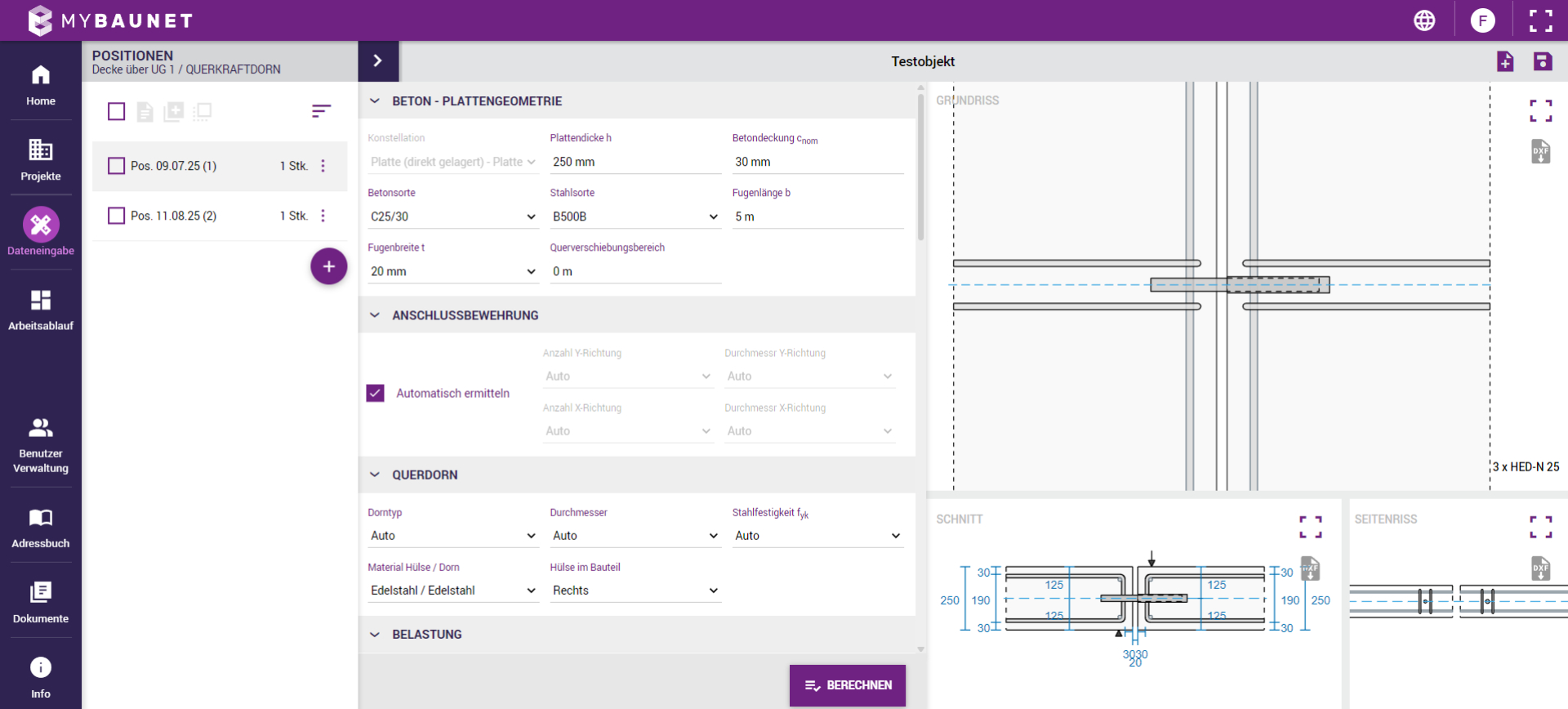Toggle the select all positions checkbox
The image size is (1568, 709).
coord(117,111)
